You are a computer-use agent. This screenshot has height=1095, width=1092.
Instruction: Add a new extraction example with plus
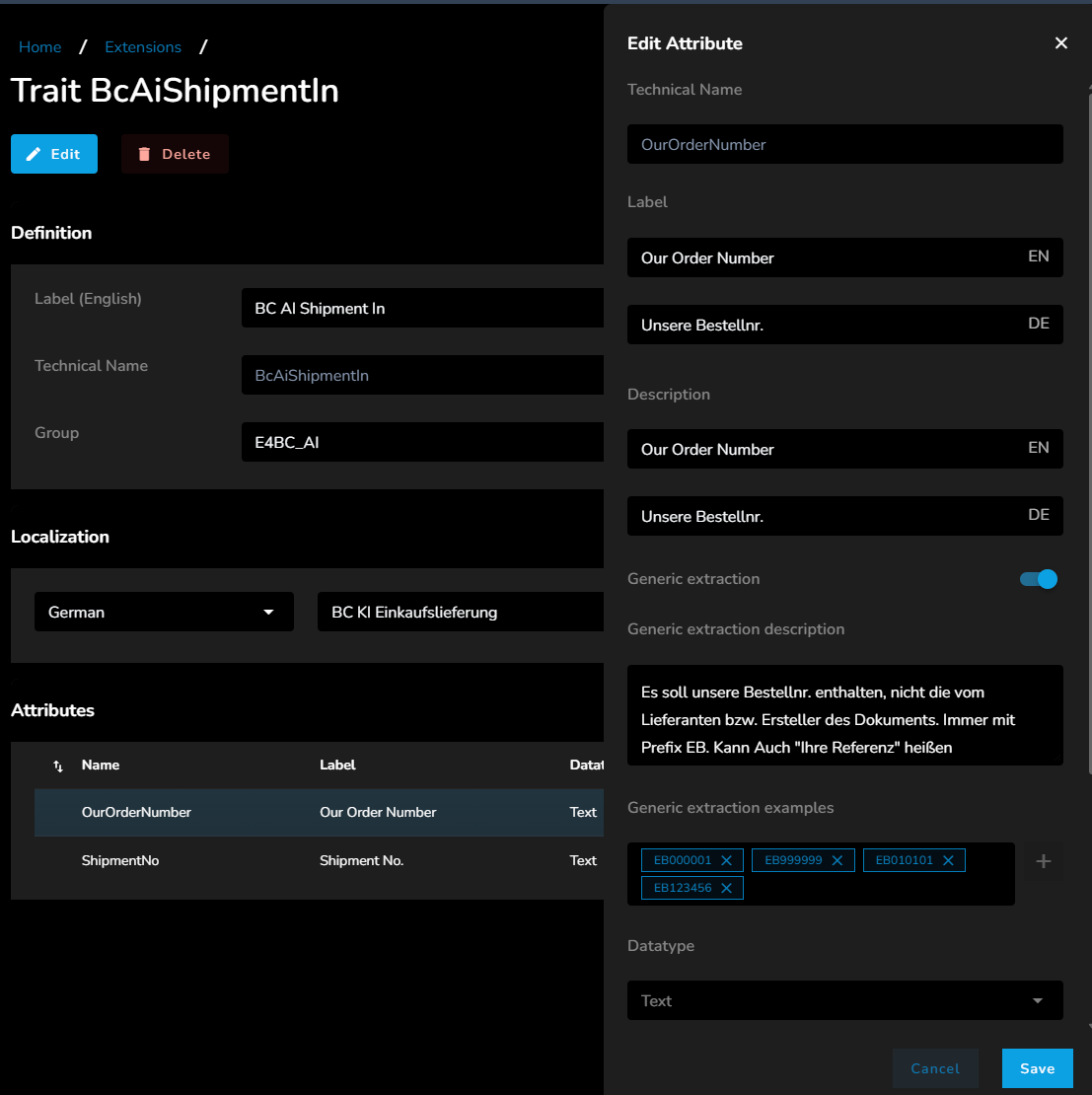pos(1043,861)
